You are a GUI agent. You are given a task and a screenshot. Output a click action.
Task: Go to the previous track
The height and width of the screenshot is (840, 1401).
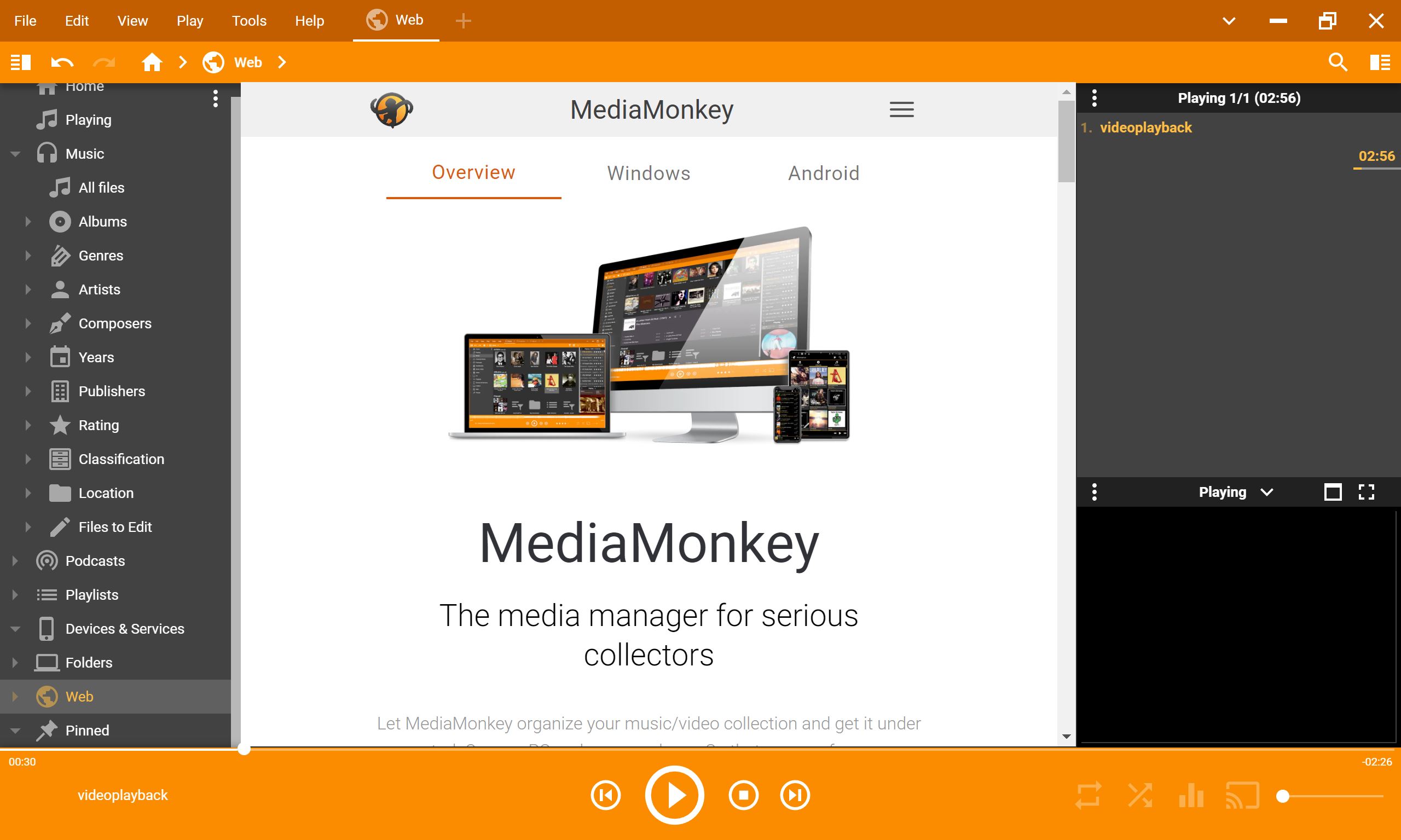[x=605, y=795]
